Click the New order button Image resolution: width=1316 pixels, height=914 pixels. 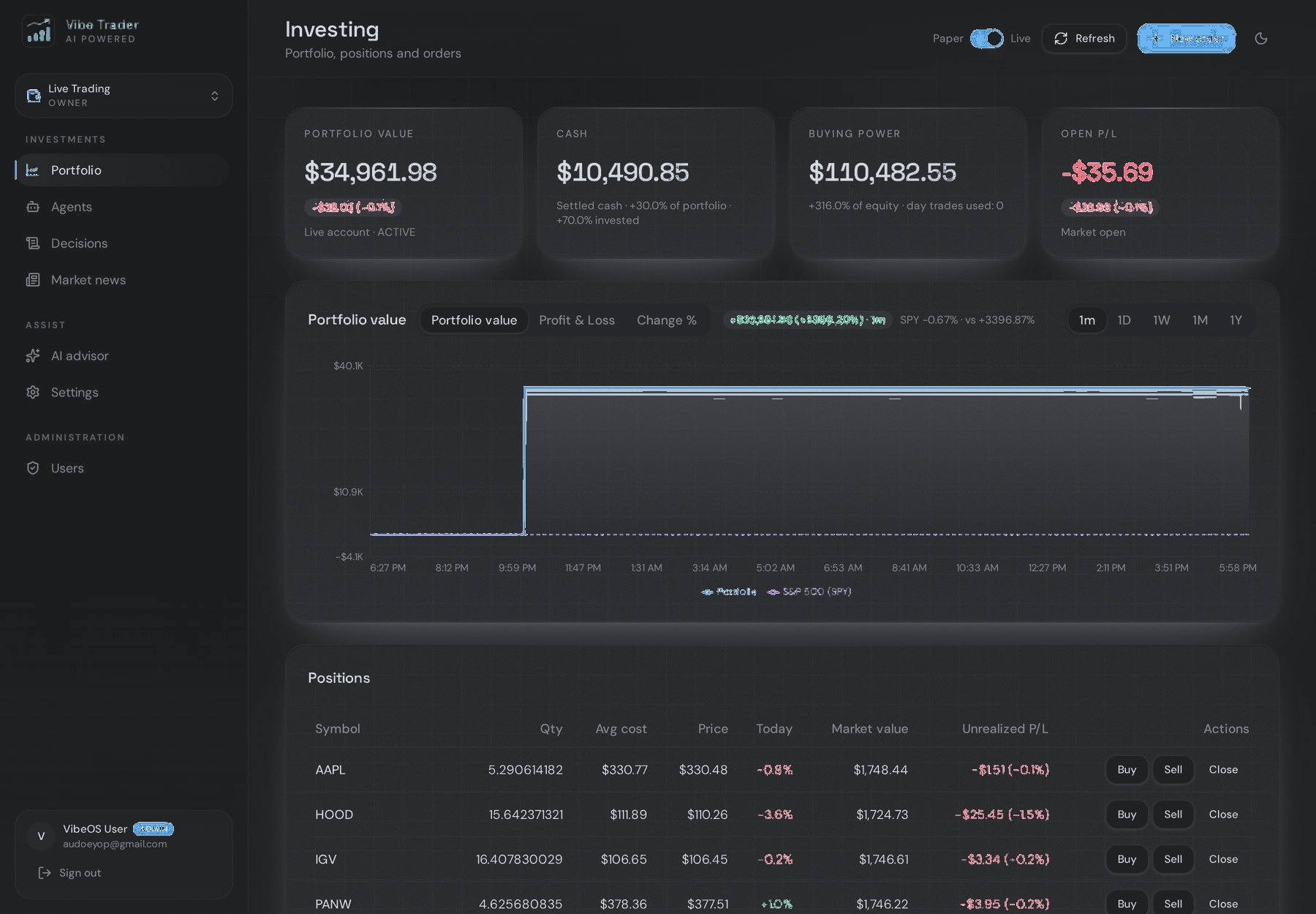click(x=1187, y=39)
